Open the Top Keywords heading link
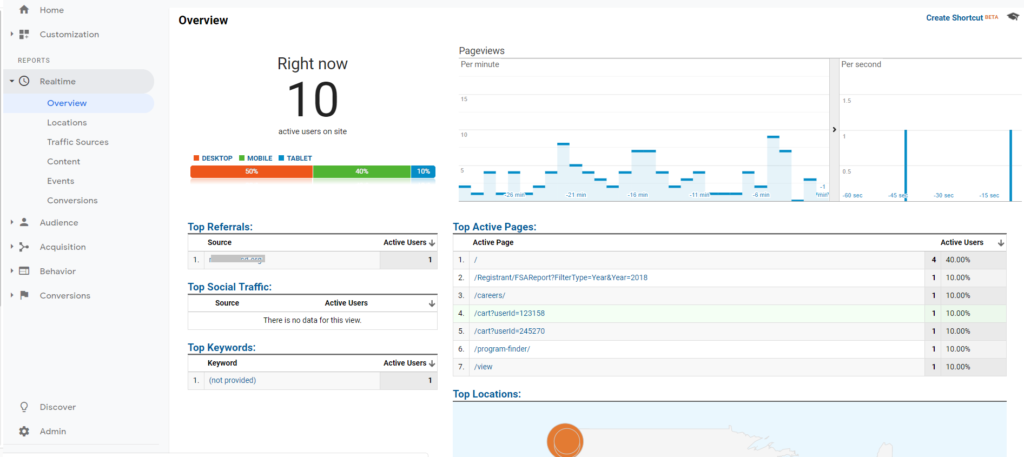1024x457 pixels. pyautogui.click(x=221, y=347)
